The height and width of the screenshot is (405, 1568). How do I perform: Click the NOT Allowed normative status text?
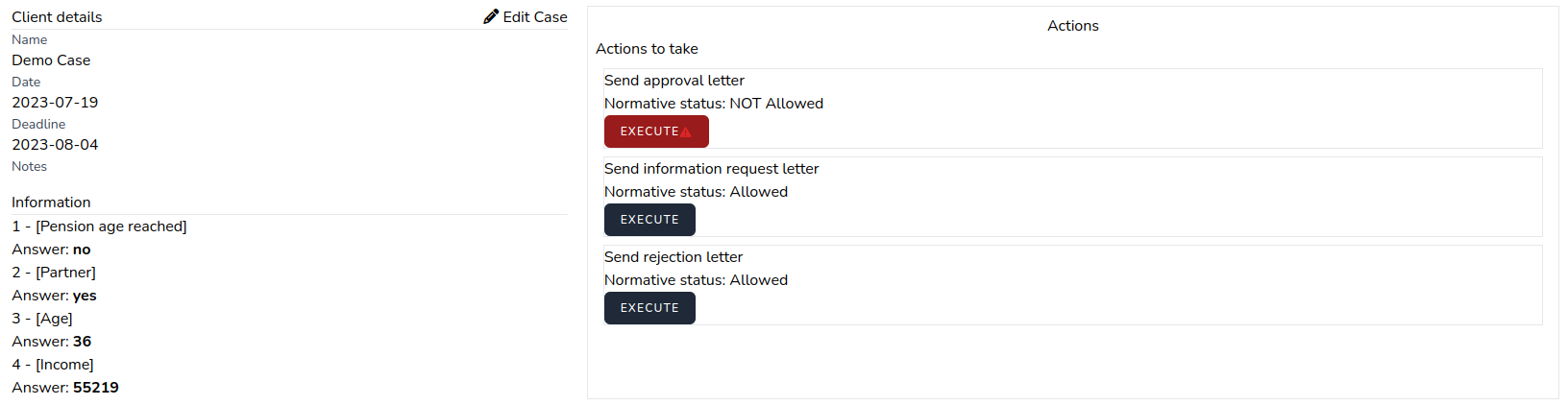(775, 104)
